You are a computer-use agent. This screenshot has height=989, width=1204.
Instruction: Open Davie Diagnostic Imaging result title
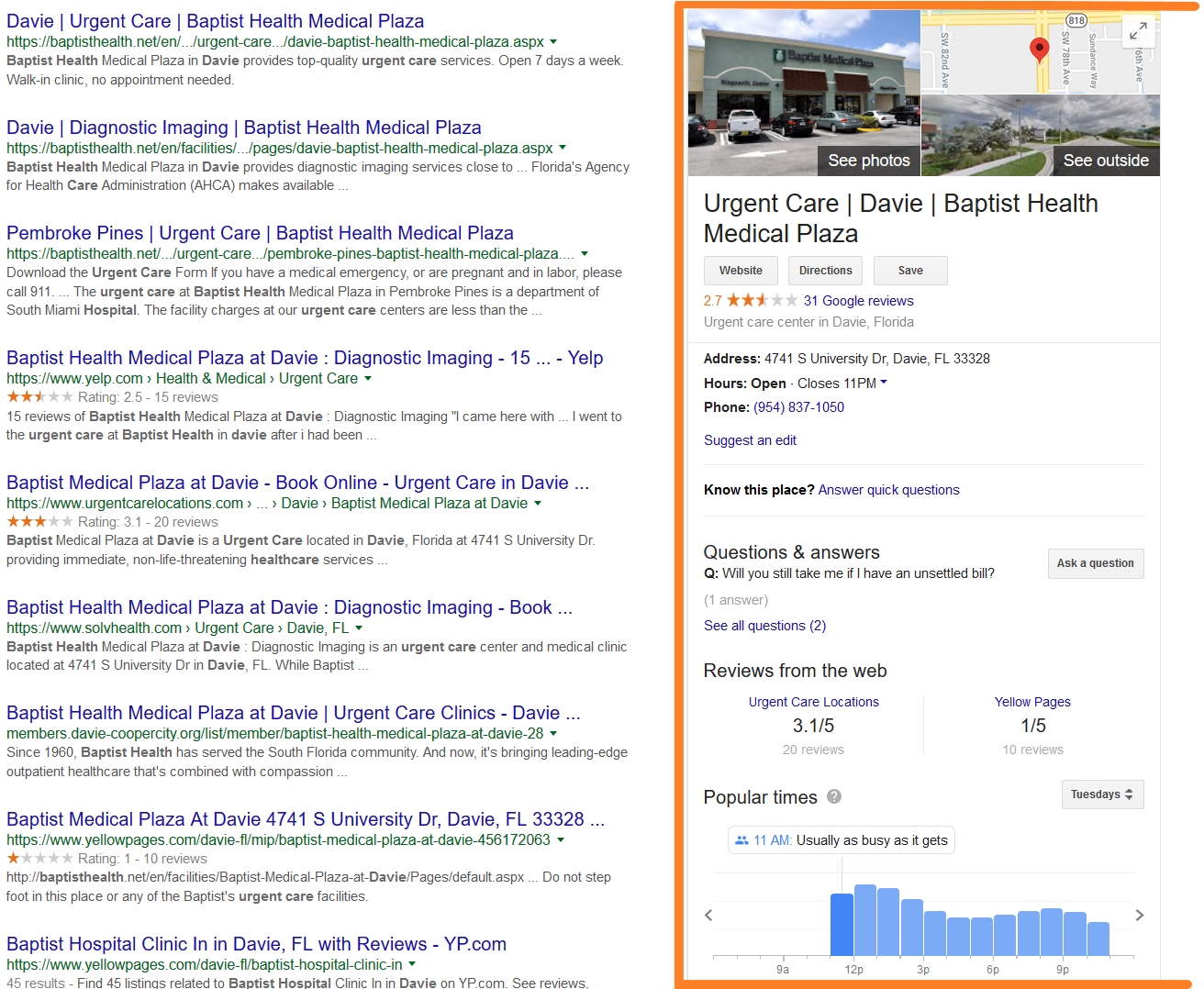point(244,128)
